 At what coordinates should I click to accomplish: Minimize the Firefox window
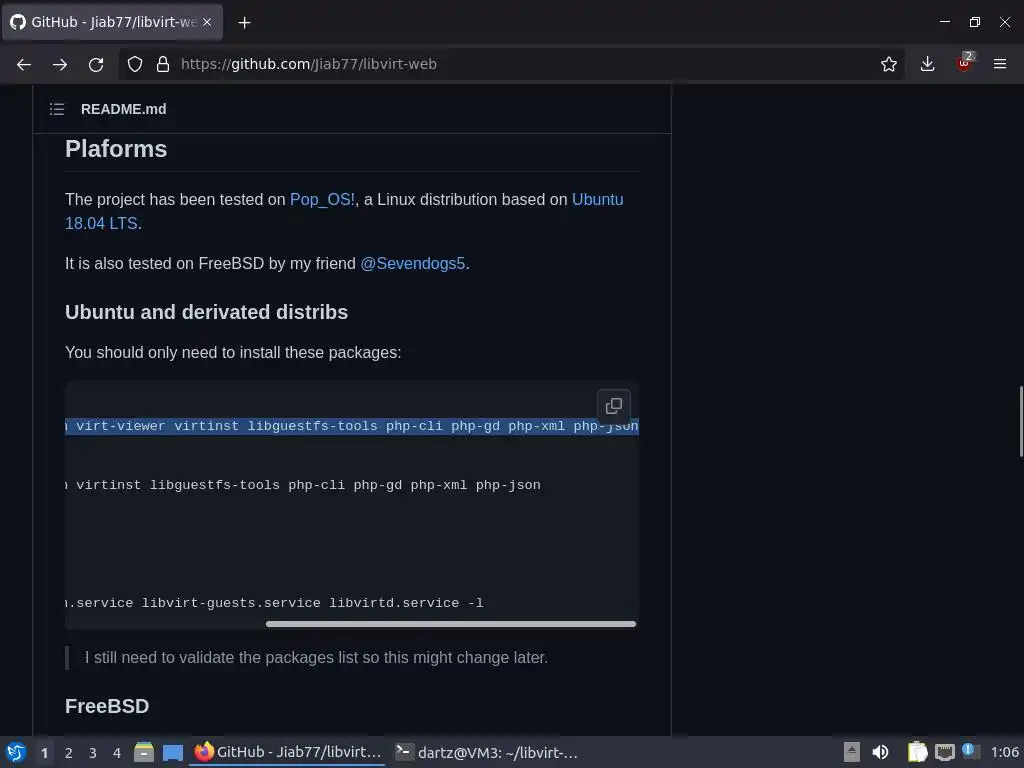(945, 22)
